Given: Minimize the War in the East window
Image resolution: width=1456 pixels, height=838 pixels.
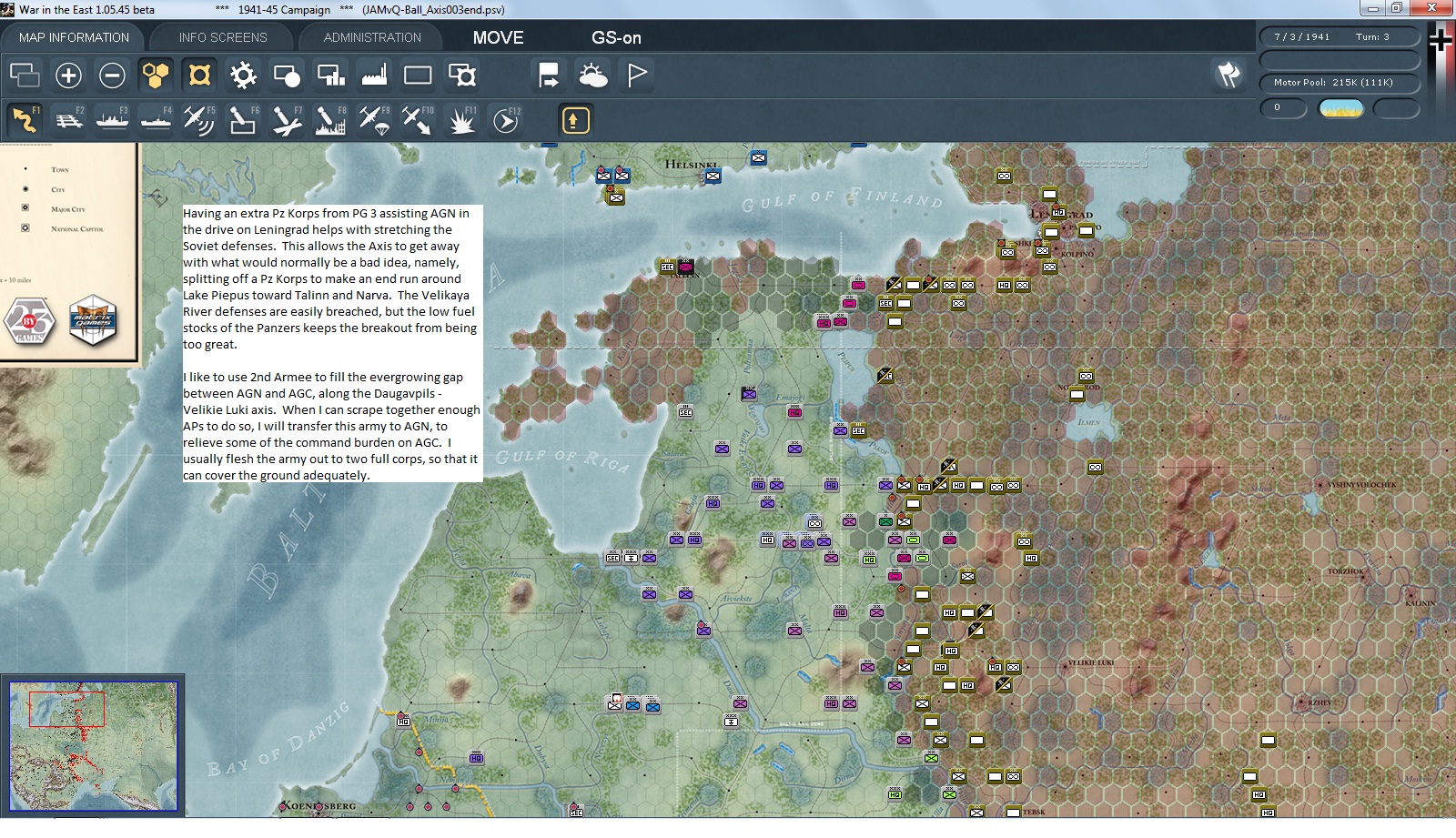Looking at the screenshot, I should point(1372,8).
